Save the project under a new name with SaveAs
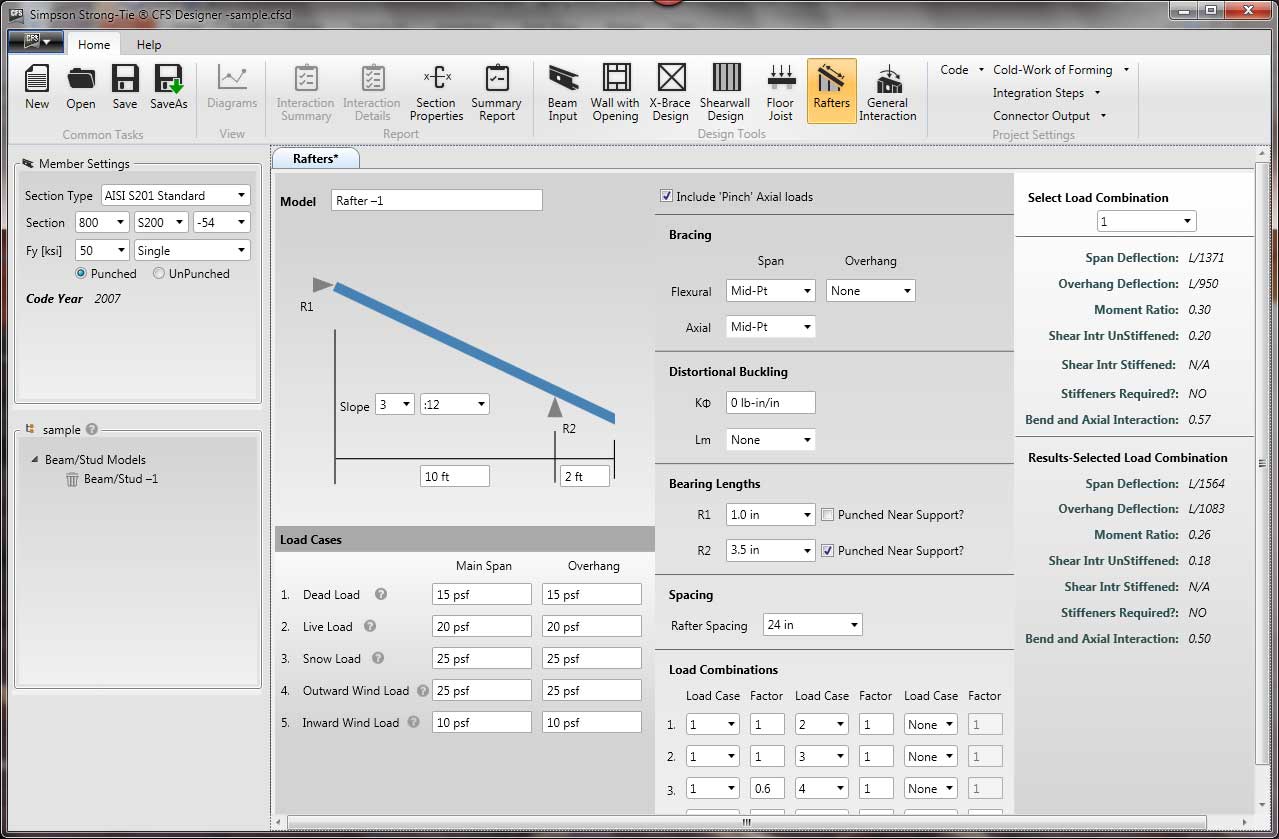 point(168,90)
